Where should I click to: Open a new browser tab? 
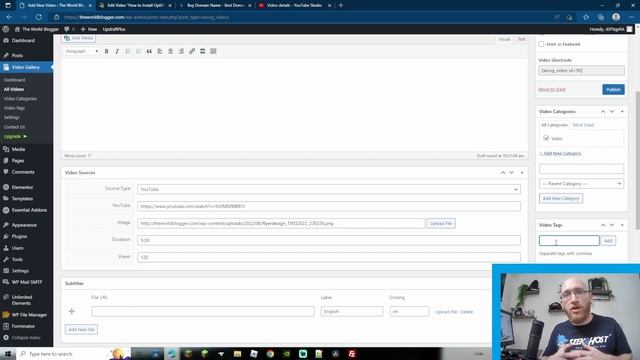tap(341, 5)
